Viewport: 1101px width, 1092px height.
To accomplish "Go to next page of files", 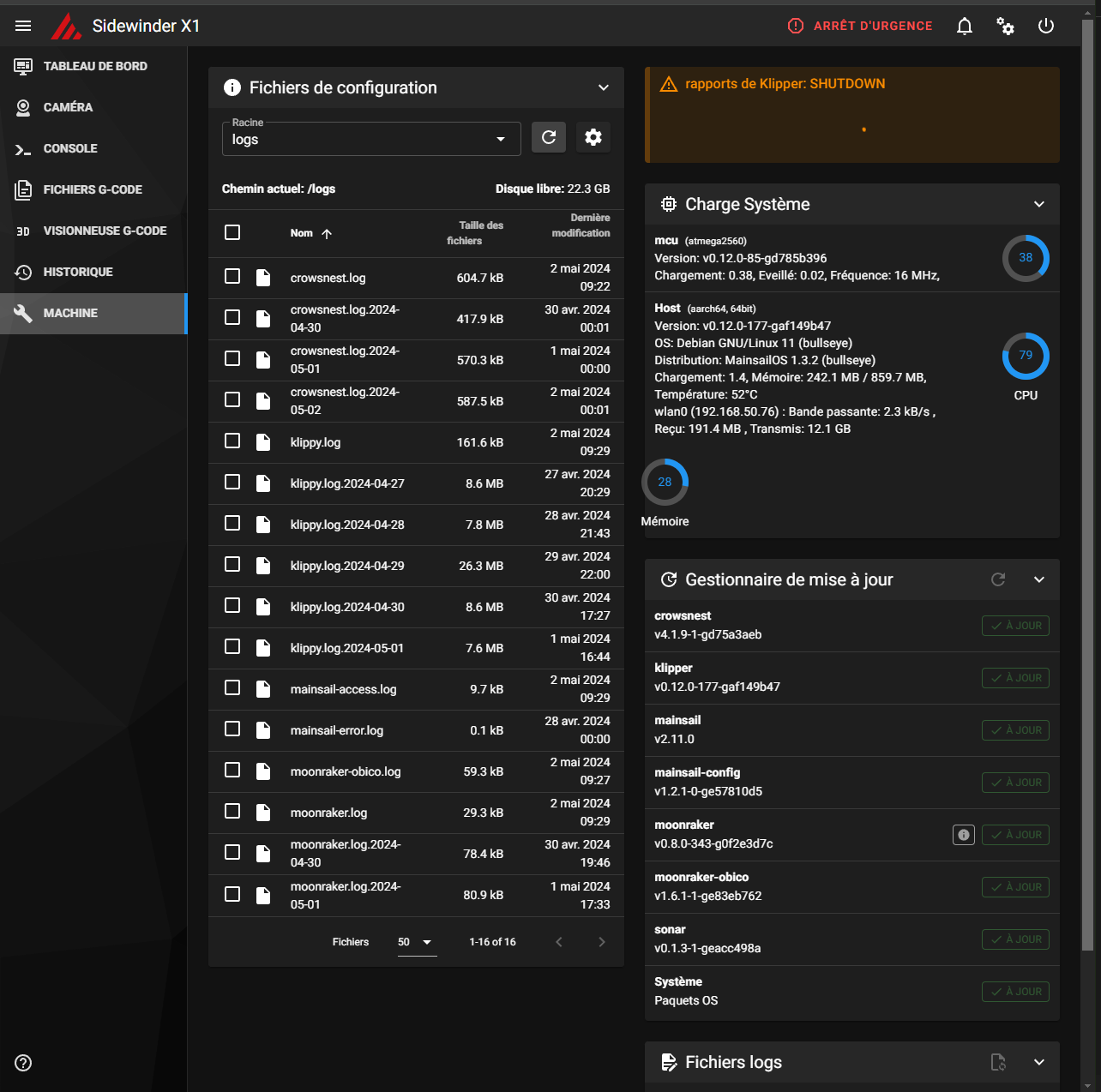I will 602,942.
